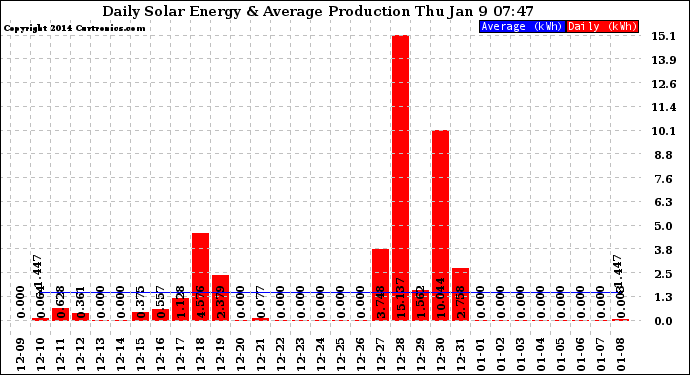Click the red bar for 12-29
Image resolution: width=690 pixels, height=375 pixels.
coord(421,305)
